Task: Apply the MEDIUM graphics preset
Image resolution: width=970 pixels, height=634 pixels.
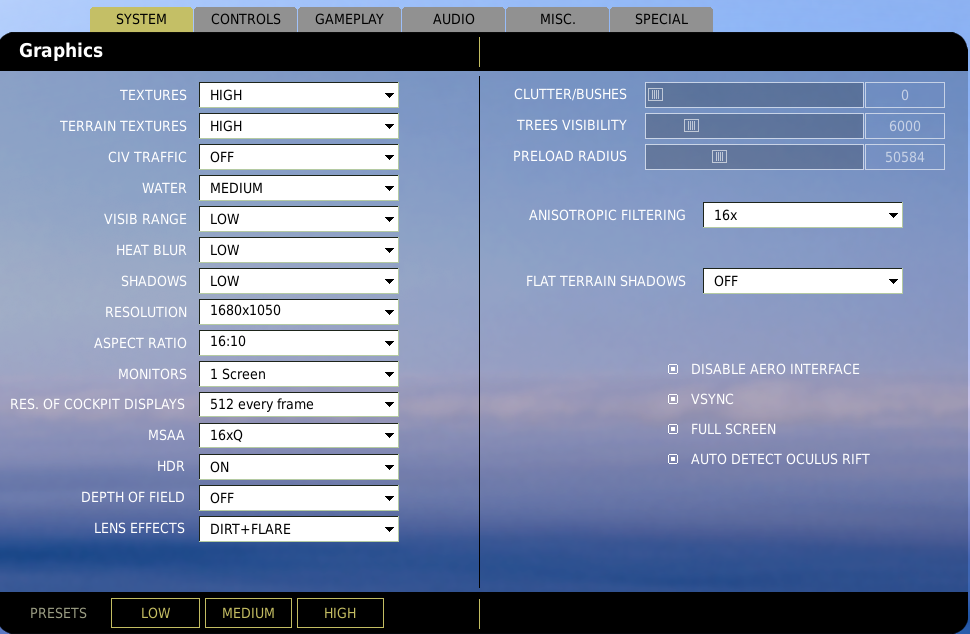Action: (x=248, y=613)
